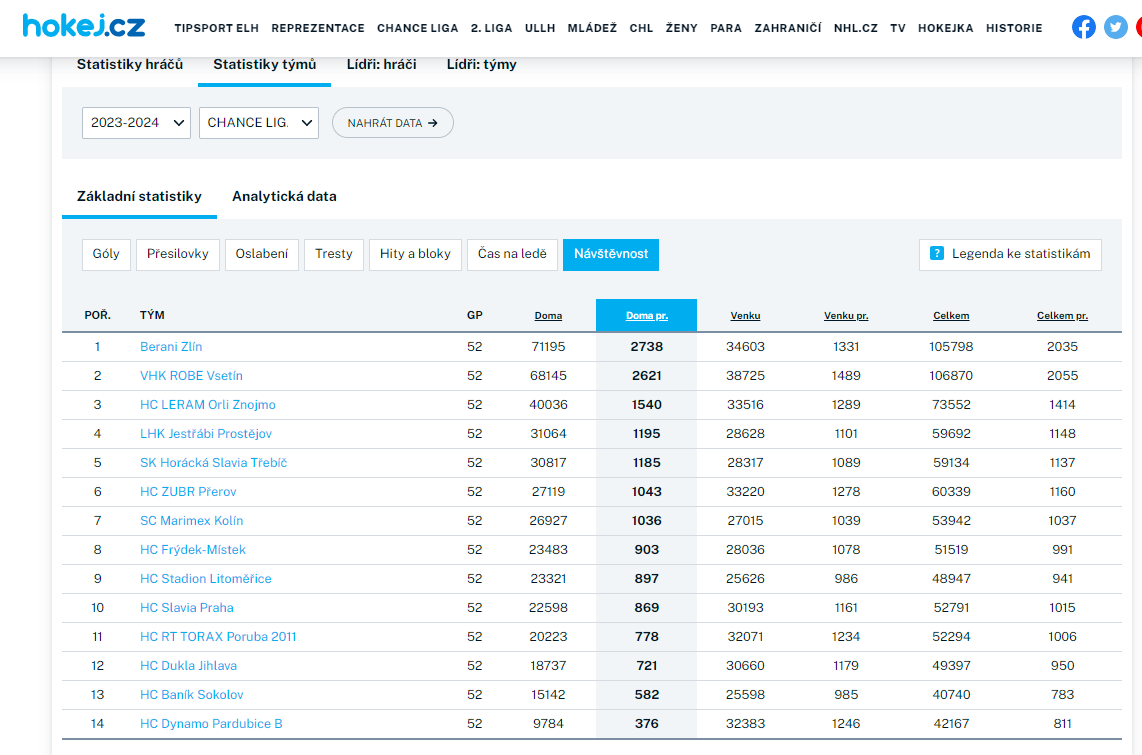The height and width of the screenshot is (755, 1142).
Task: Open the CHANCE LIGA competition dropdown
Action: click(259, 123)
